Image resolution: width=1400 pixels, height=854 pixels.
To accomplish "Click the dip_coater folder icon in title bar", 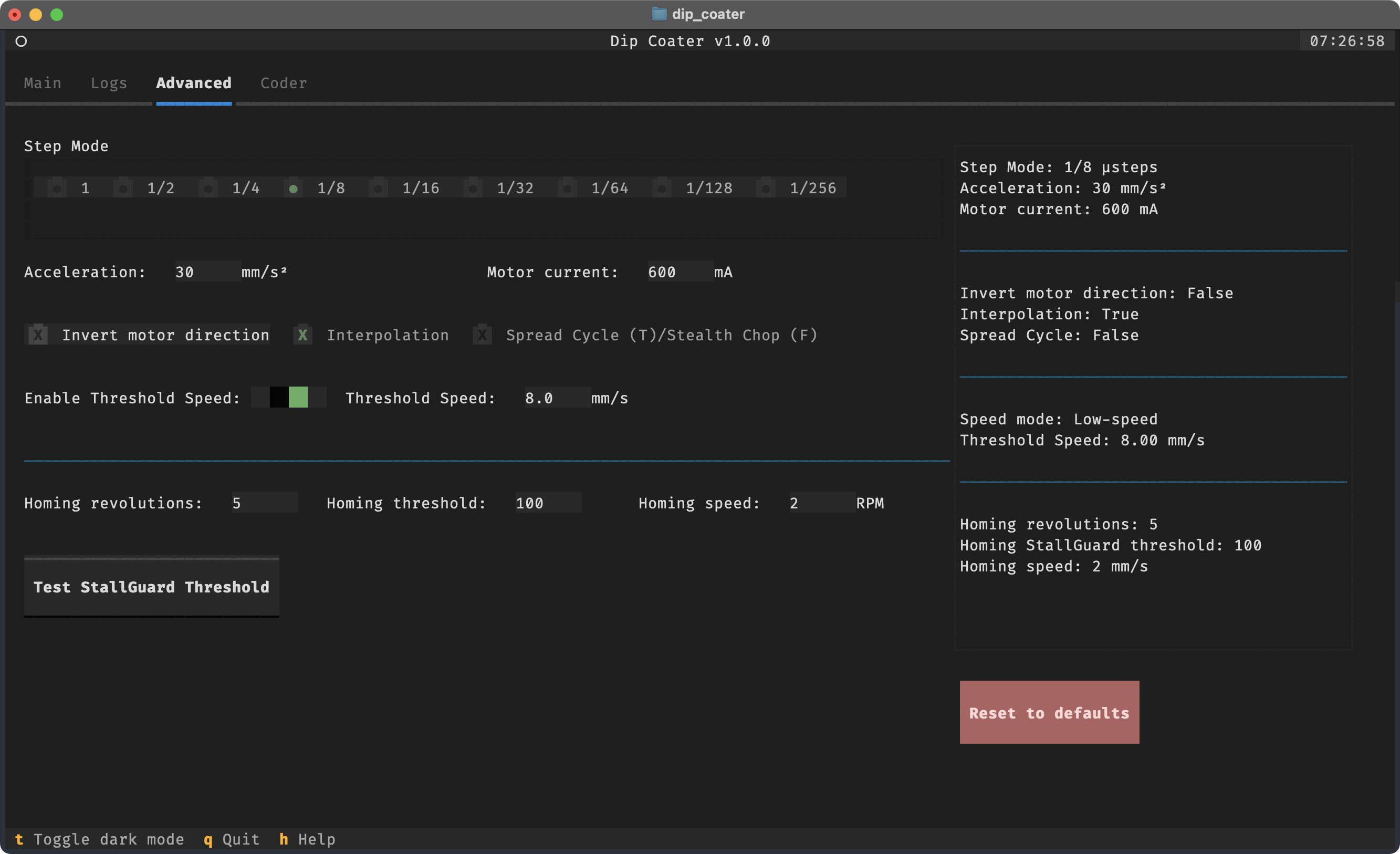I will (659, 14).
